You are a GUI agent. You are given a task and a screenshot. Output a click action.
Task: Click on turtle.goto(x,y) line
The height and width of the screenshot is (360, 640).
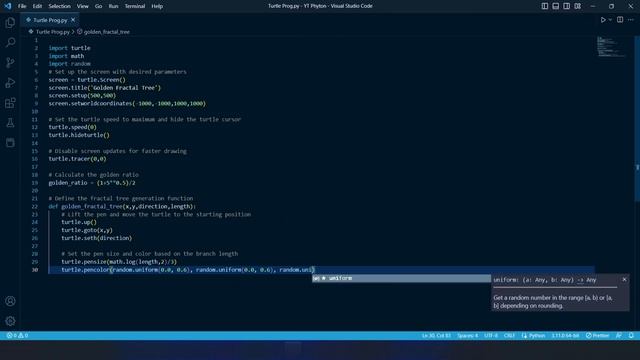[87, 230]
